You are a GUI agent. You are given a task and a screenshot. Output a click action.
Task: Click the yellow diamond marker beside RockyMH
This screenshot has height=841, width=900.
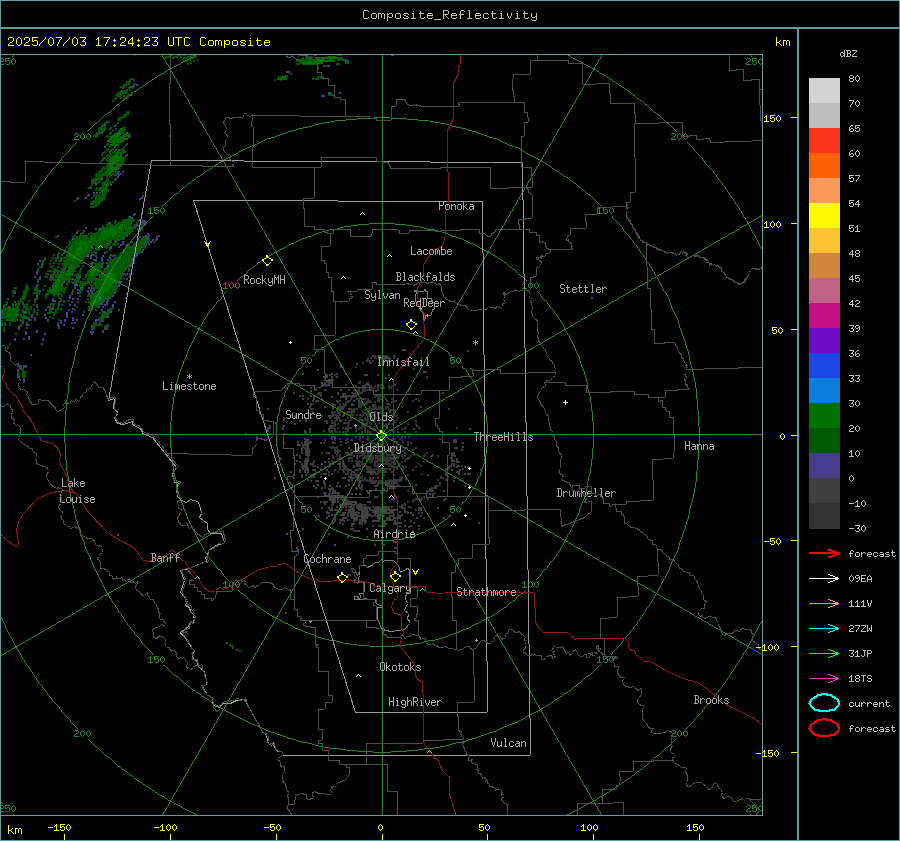point(267,261)
